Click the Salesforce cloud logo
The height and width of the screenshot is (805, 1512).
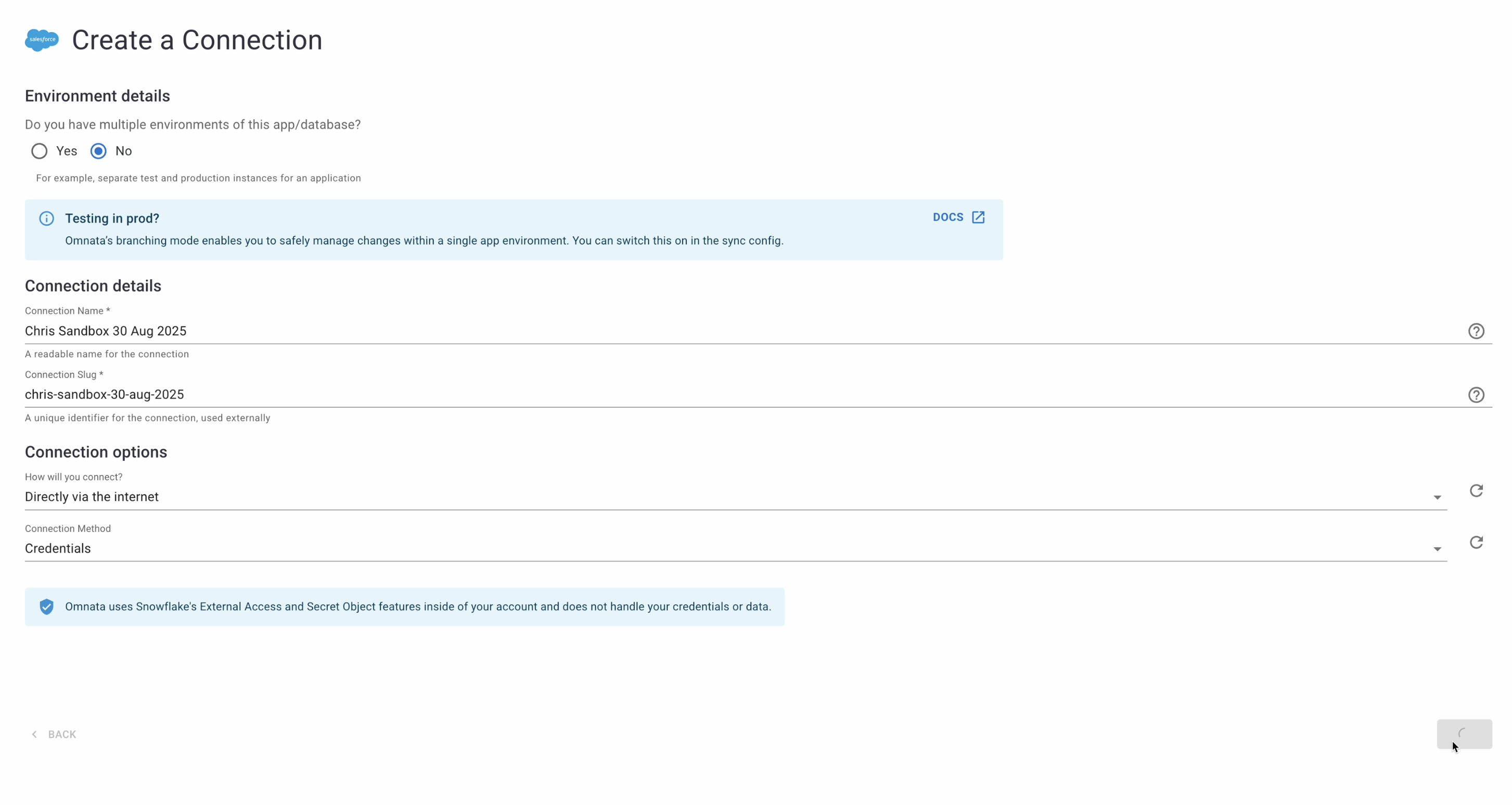42,40
